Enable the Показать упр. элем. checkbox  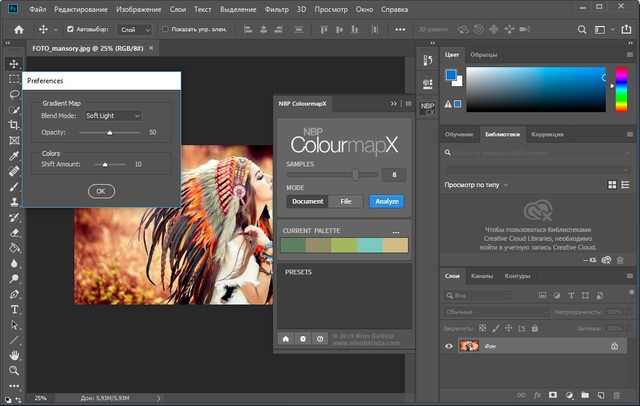[166, 30]
